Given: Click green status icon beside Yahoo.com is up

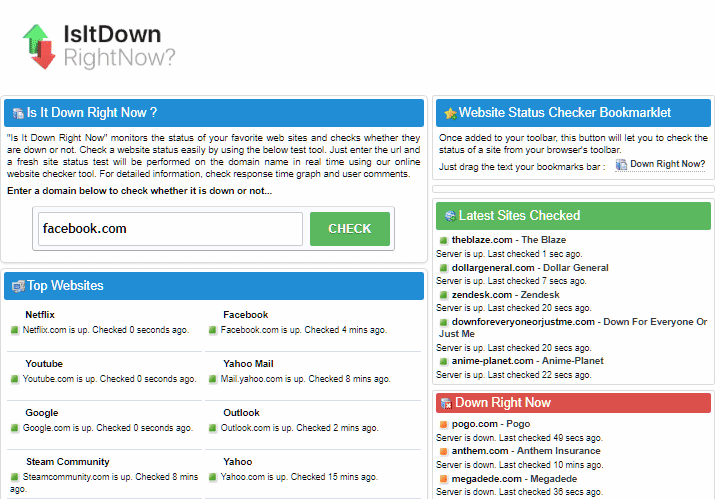Looking at the screenshot, I should pos(212,477).
